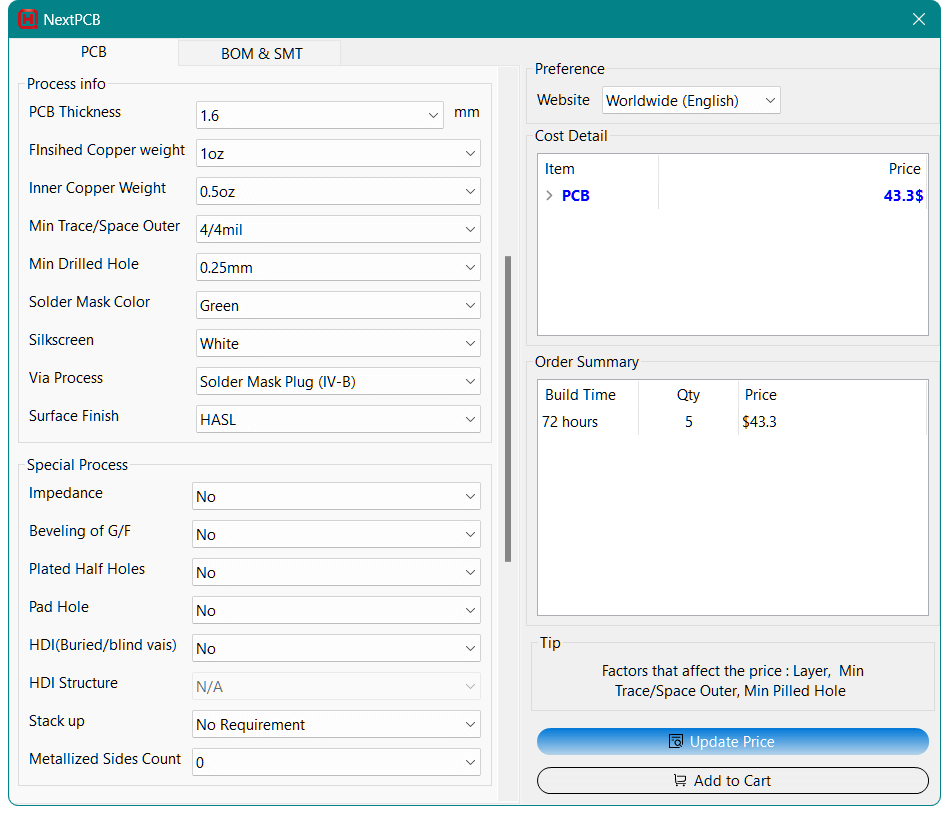Screen dimensions: 949x814
Task: Close the NextPCB window
Action: tap(919, 19)
